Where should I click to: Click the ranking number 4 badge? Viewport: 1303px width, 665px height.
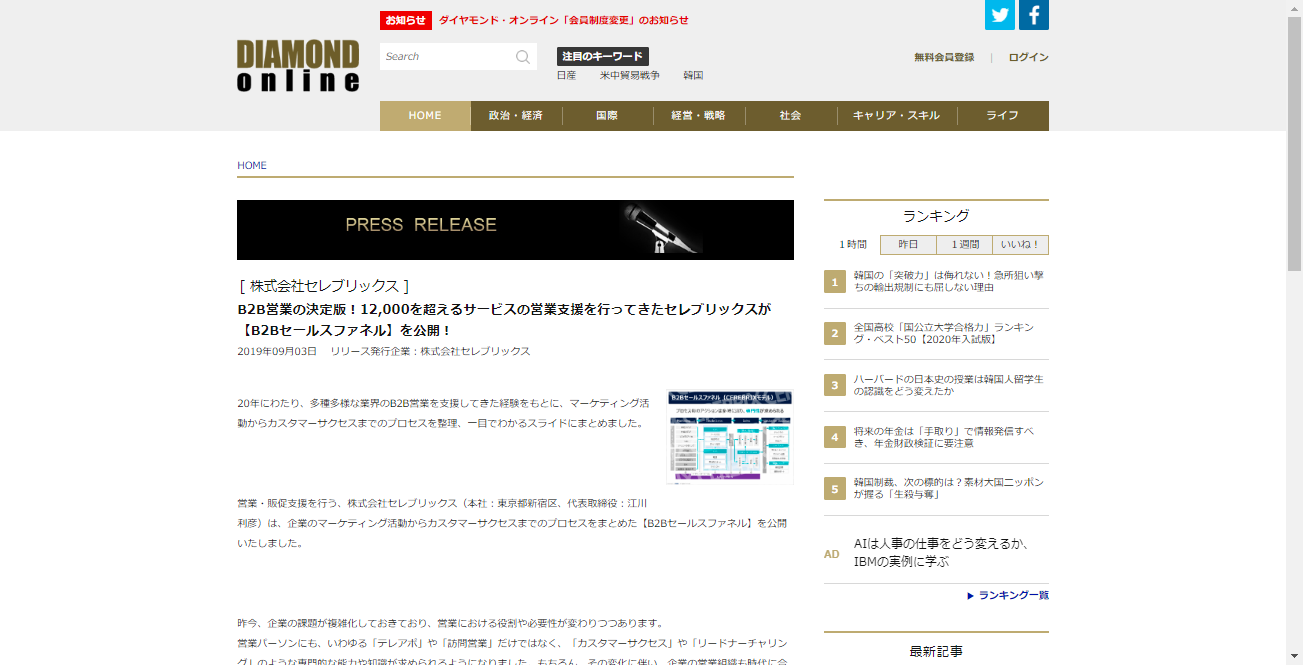pyautogui.click(x=835, y=438)
